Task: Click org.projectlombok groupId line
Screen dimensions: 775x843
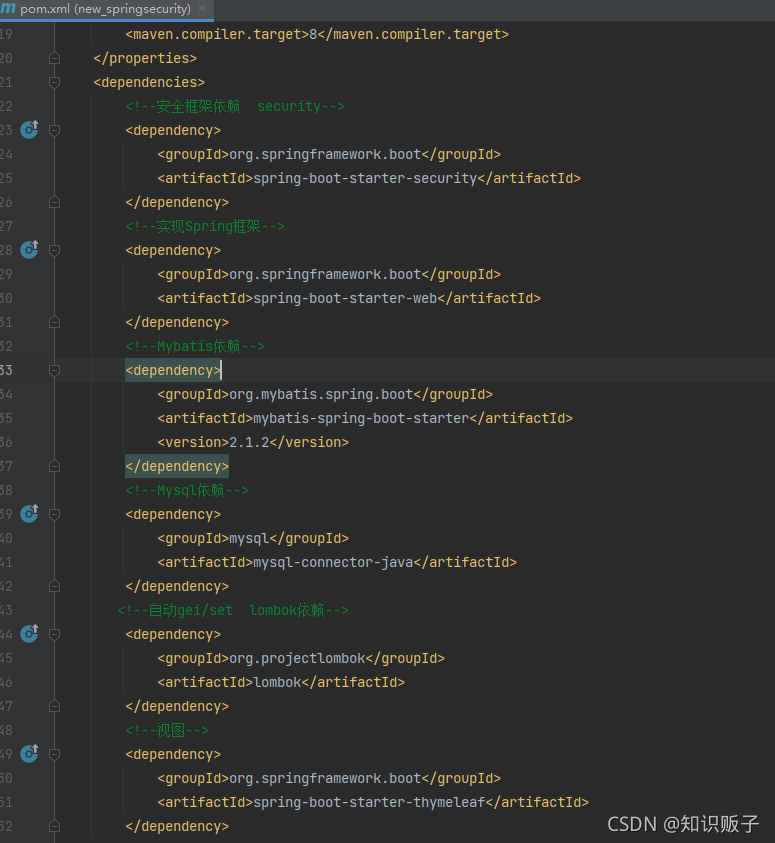Action: coord(301,659)
